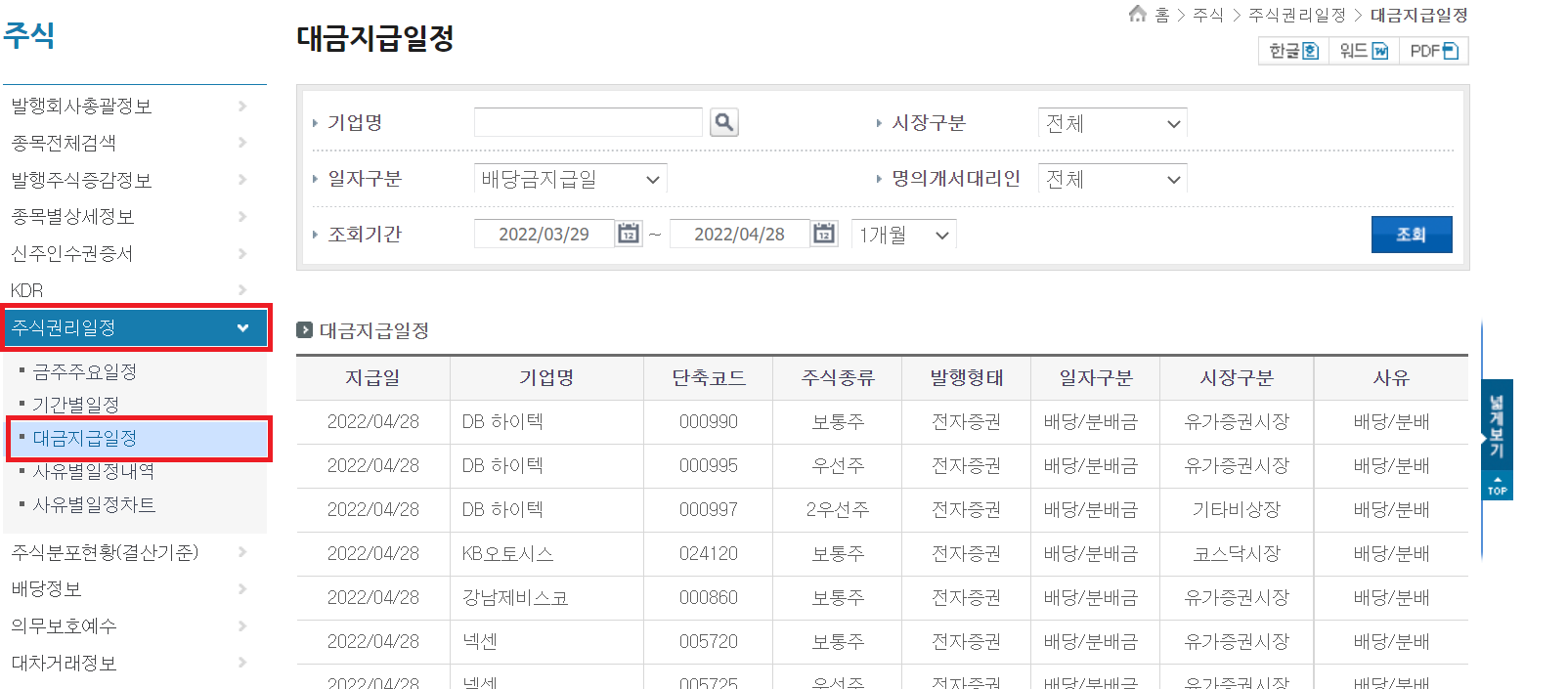The image size is (1568, 689).
Task: Open the start date calendar picker icon
Action: point(629,234)
